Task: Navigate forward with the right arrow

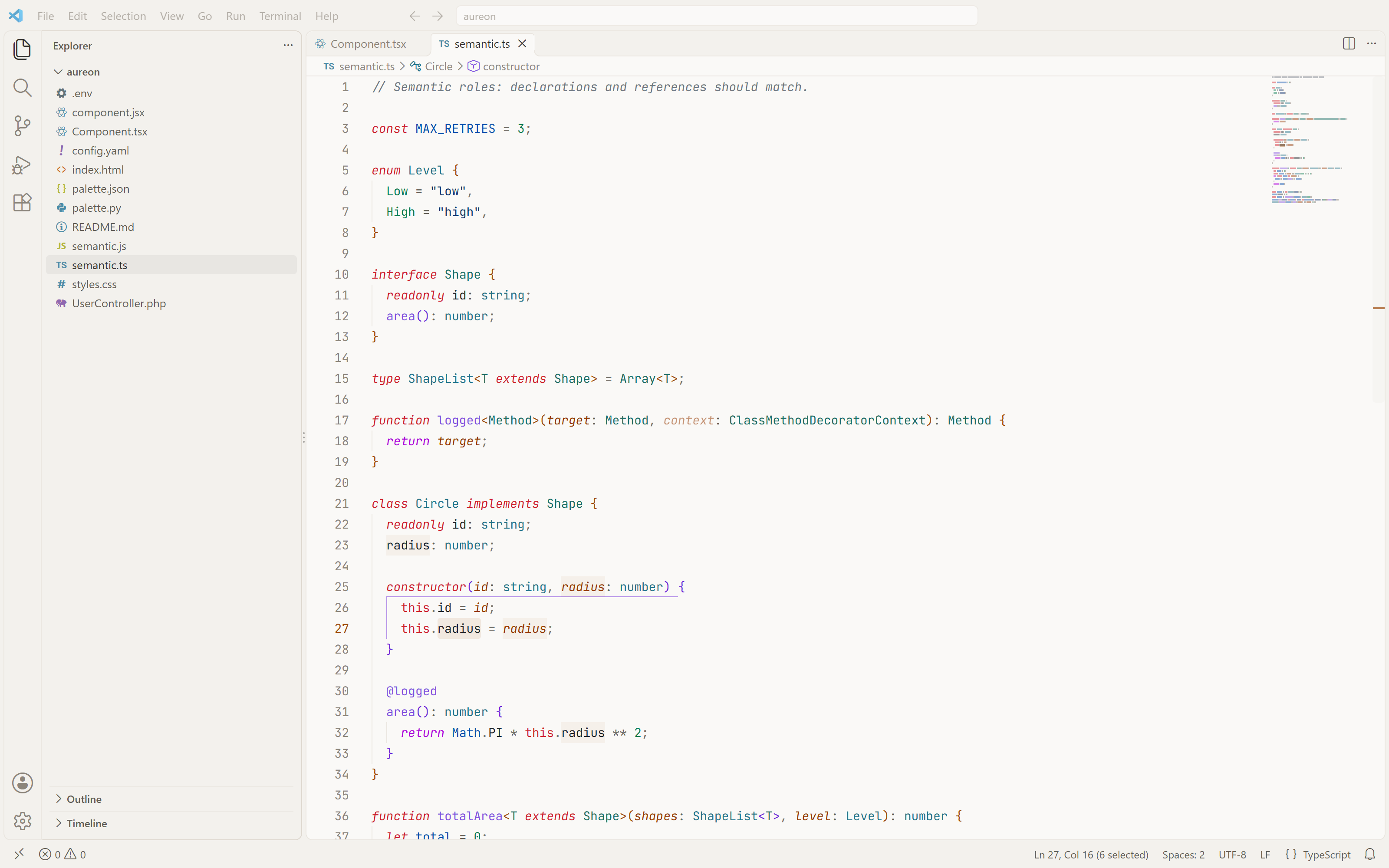Action: (x=438, y=16)
